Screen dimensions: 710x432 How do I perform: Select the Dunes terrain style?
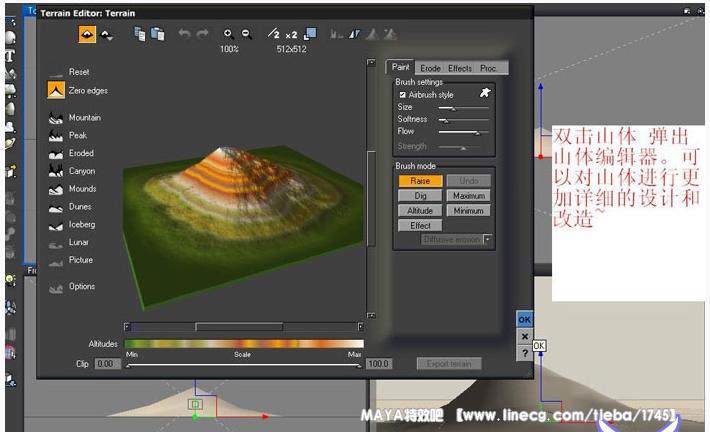57,207
